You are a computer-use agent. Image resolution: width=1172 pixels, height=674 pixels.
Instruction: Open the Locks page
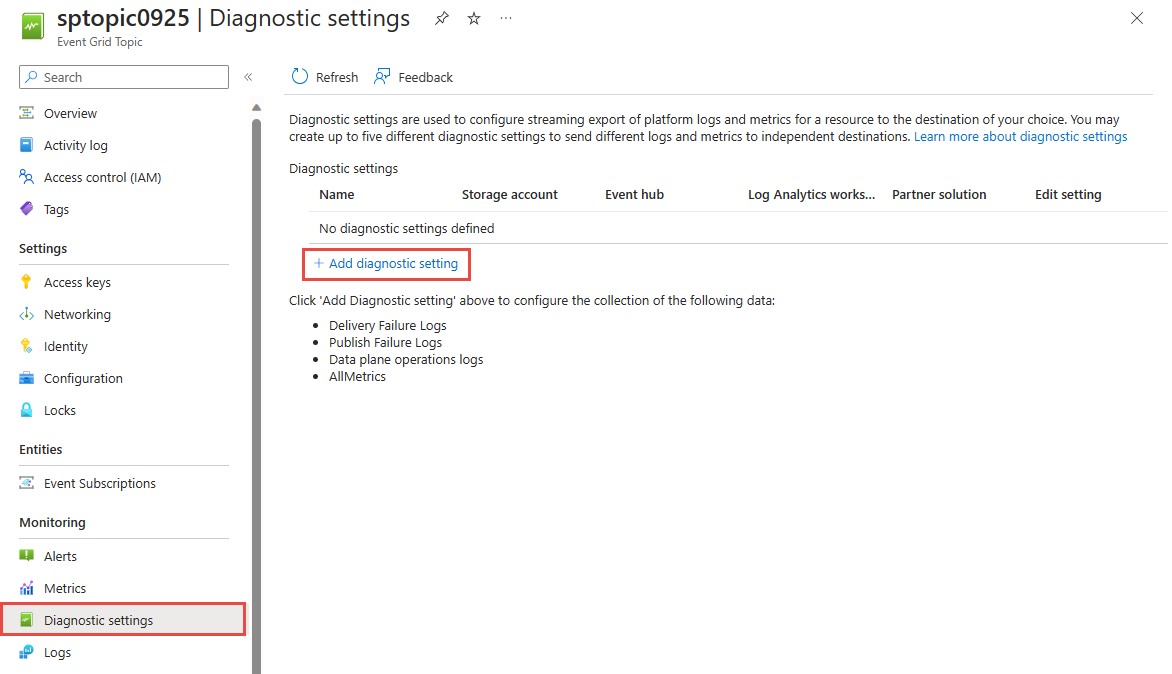[58, 409]
